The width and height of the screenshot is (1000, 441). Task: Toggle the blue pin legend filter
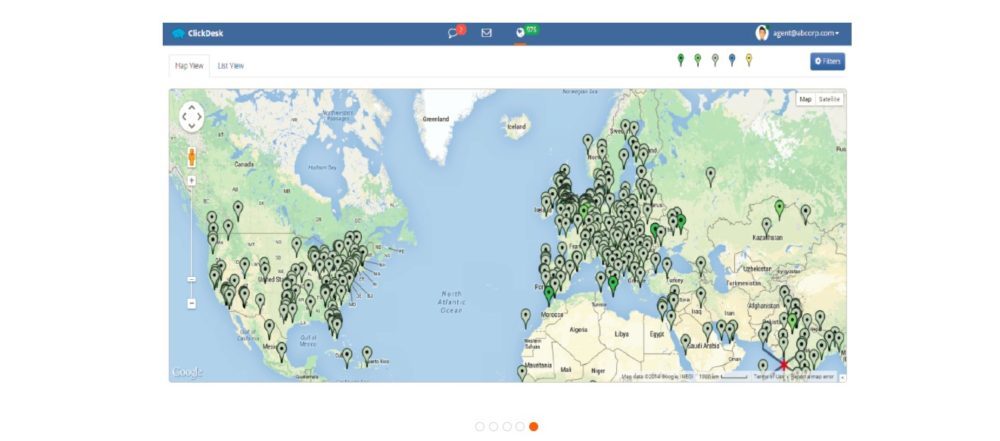(x=732, y=60)
